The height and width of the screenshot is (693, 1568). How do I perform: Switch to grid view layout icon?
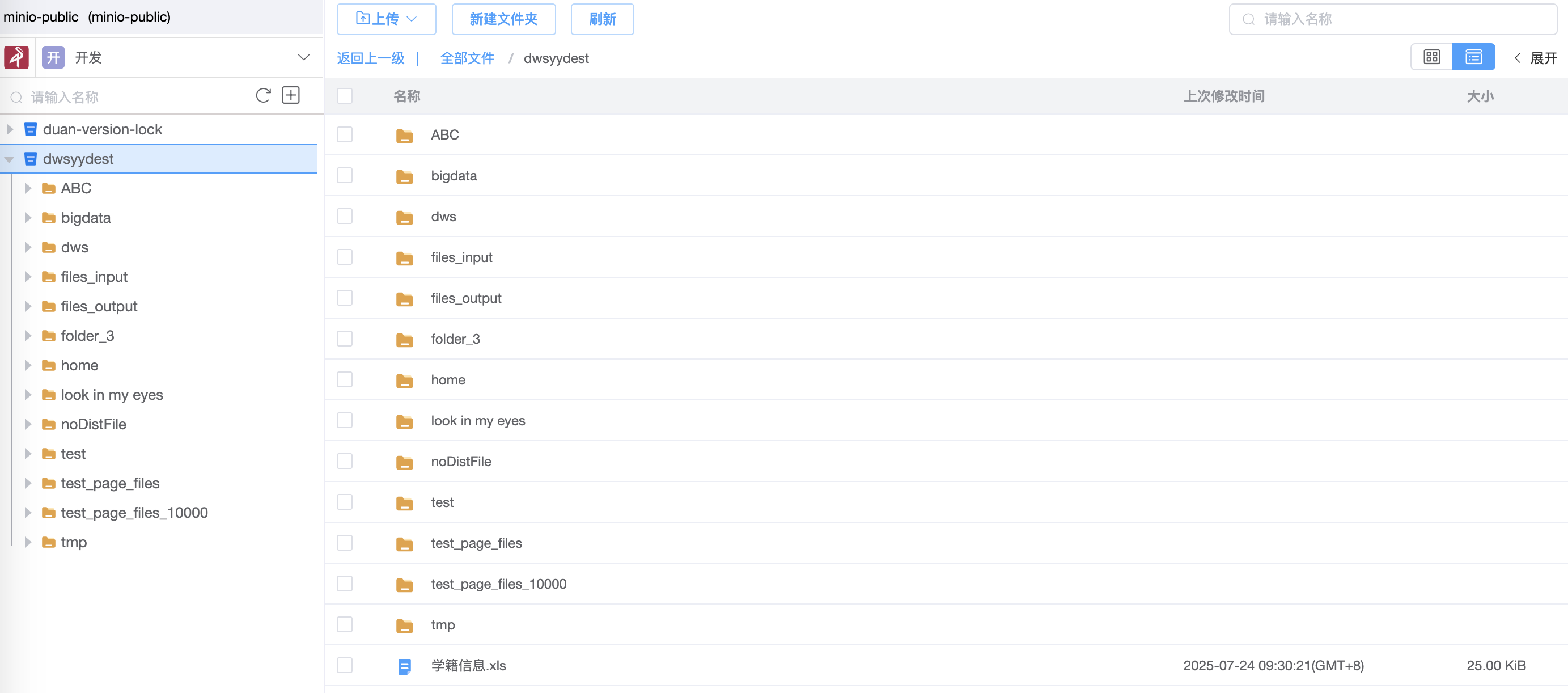[x=1431, y=57]
